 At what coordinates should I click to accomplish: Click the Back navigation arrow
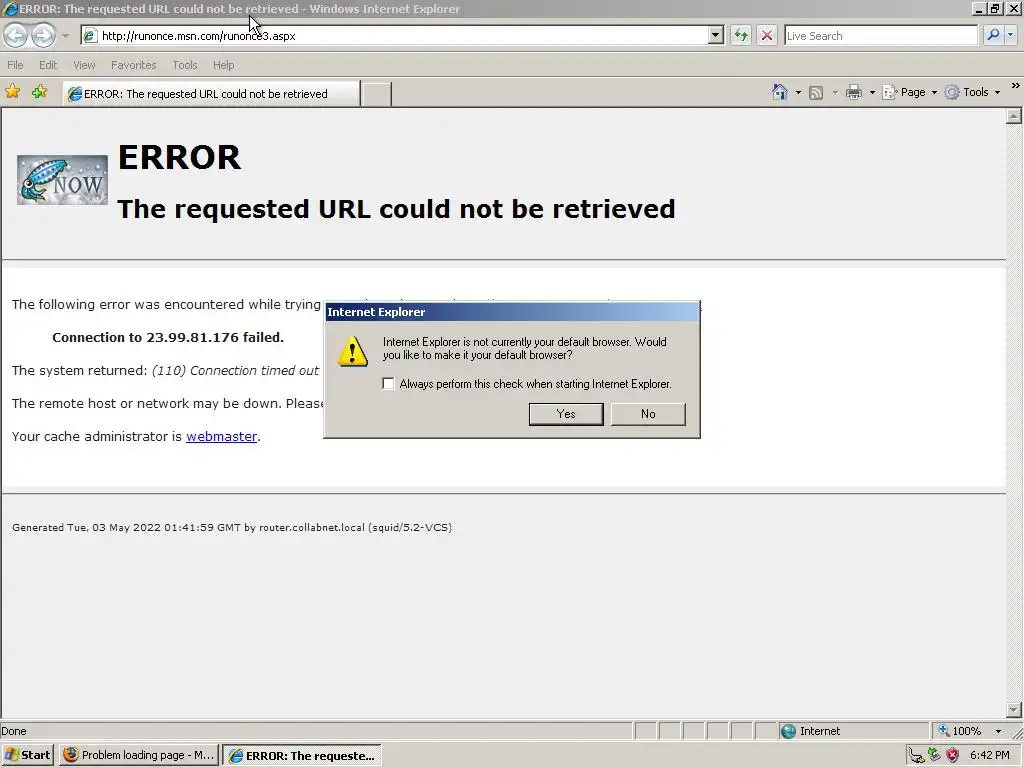pos(15,35)
